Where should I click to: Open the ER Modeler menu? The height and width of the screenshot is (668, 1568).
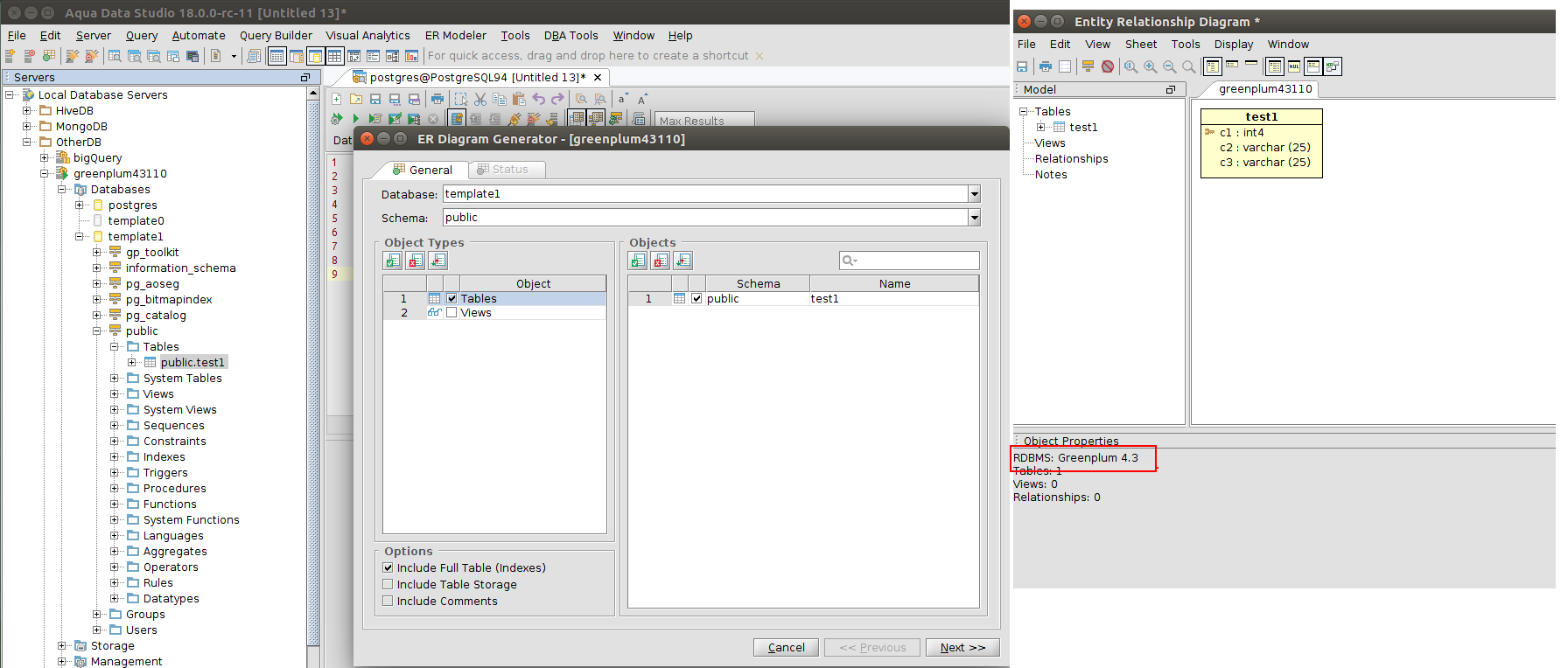click(x=456, y=36)
